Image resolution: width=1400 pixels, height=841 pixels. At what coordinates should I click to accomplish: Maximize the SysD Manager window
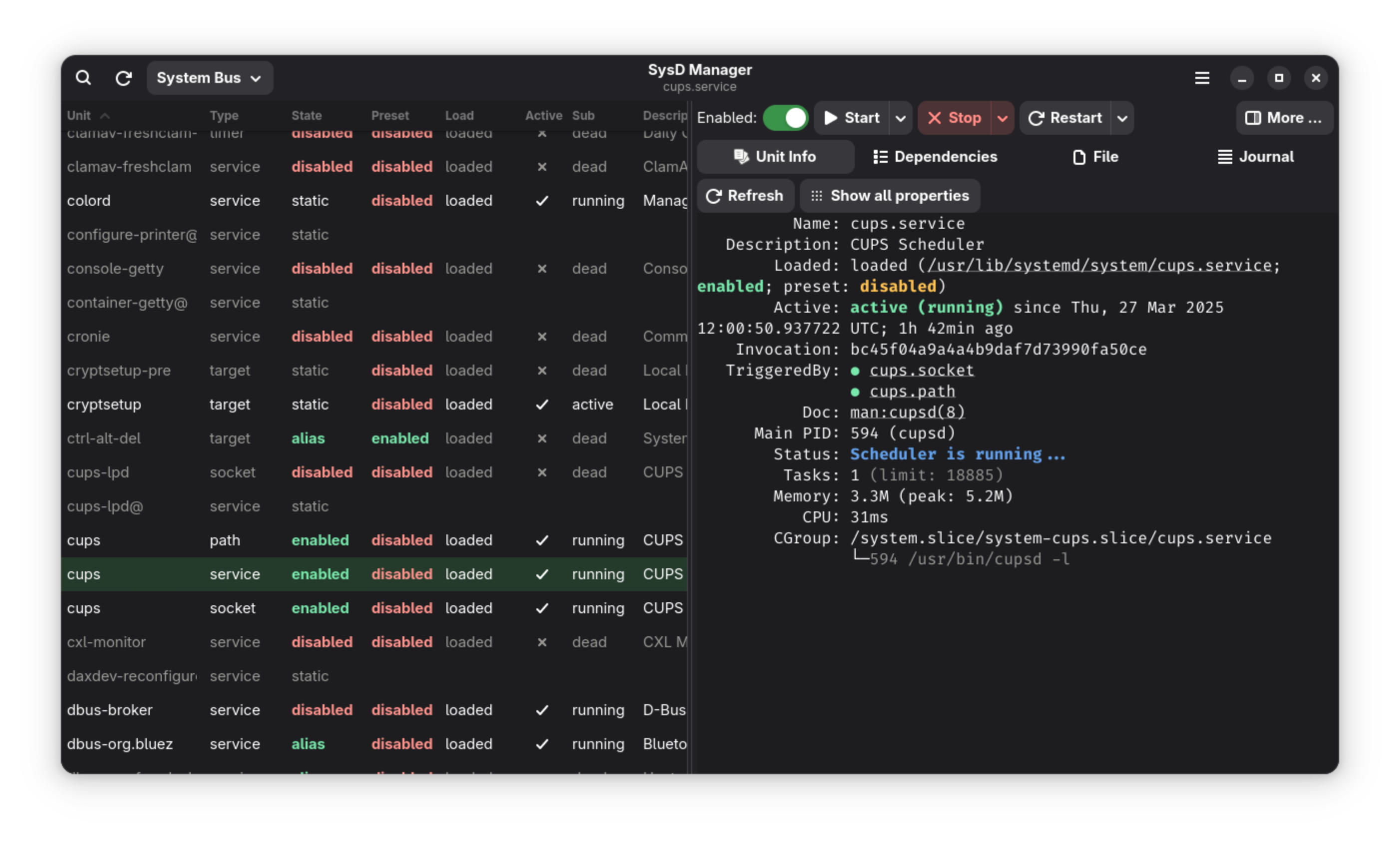click(x=1278, y=77)
